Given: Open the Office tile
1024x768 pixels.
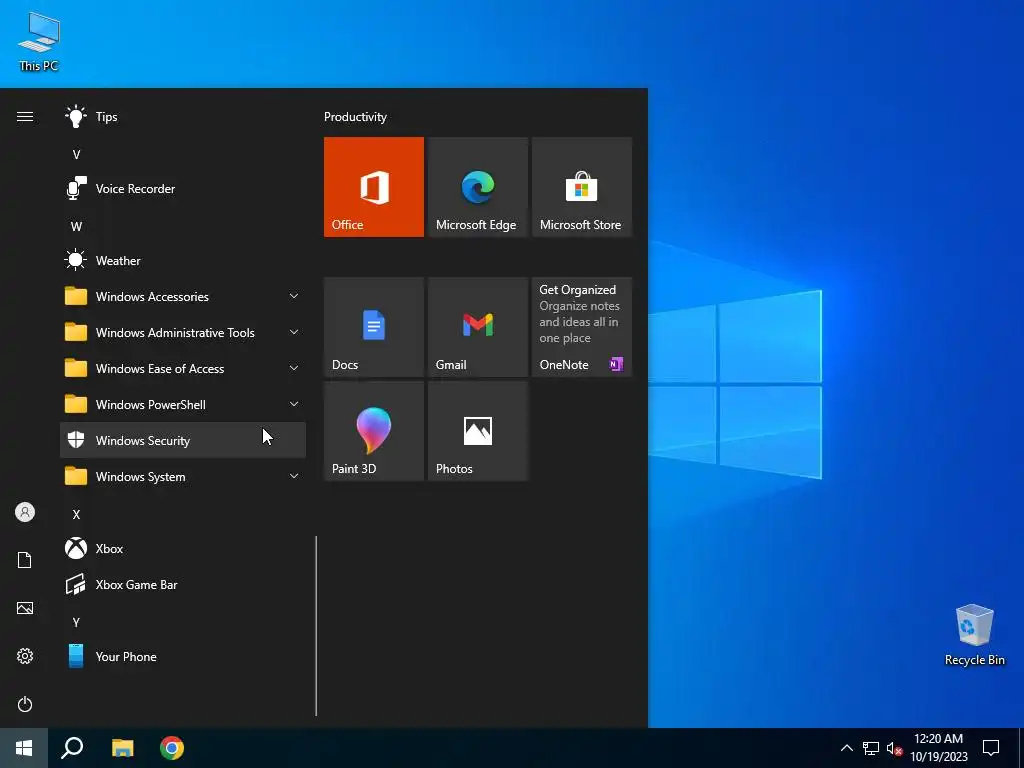Looking at the screenshot, I should click(x=374, y=187).
